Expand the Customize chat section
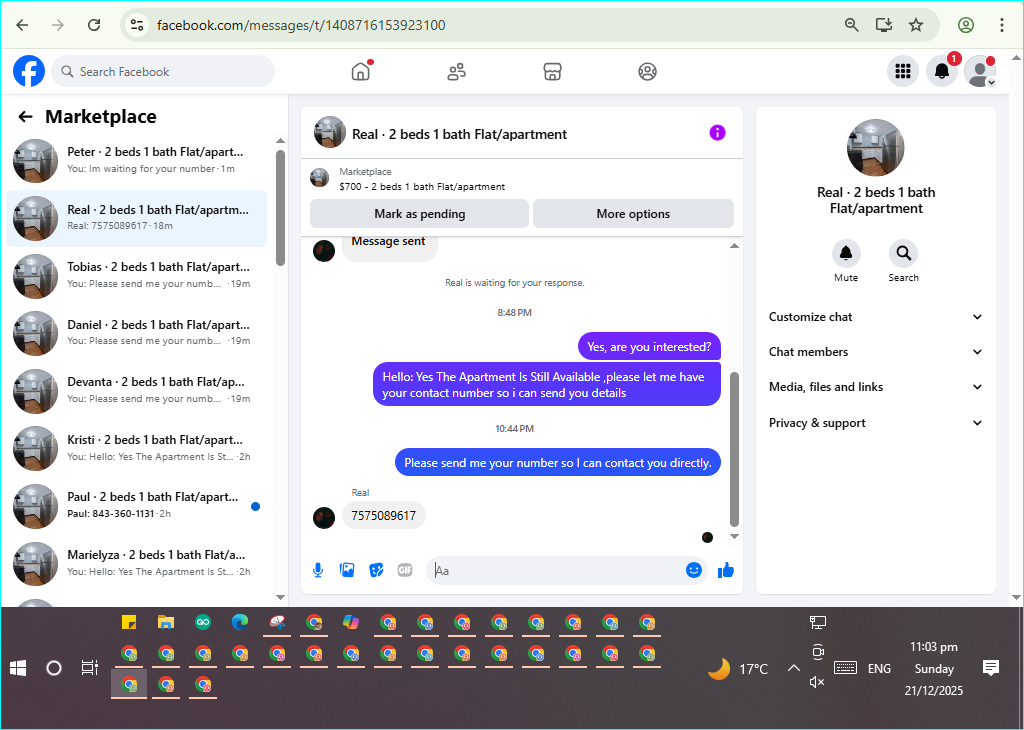The height and width of the screenshot is (730, 1024). point(876,317)
